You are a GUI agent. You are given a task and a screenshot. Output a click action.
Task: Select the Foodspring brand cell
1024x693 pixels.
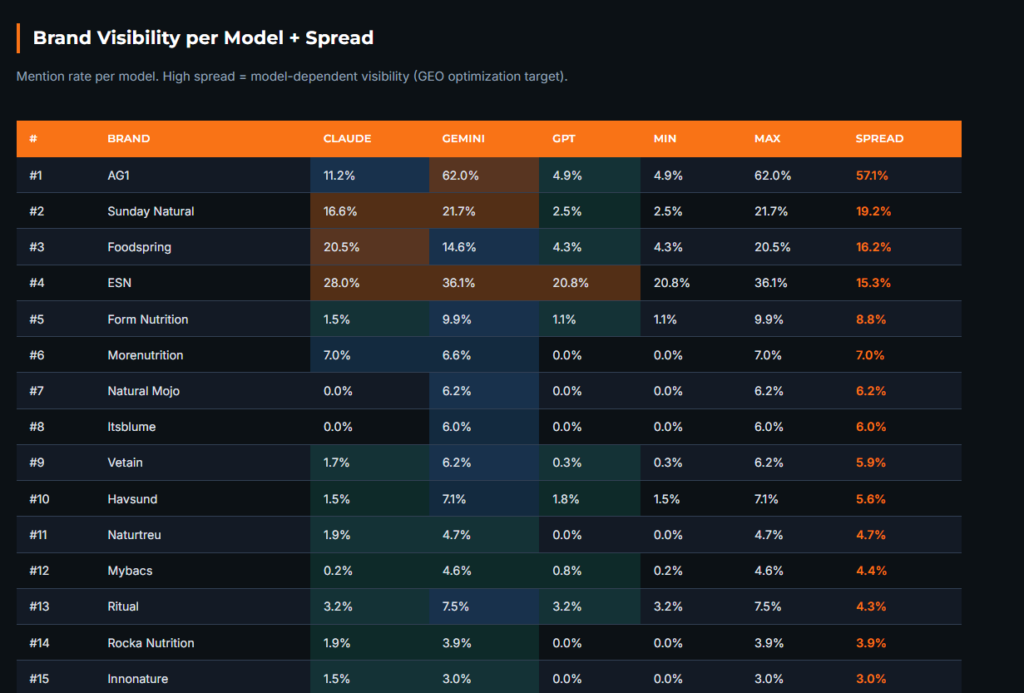[x=139, y=247]
